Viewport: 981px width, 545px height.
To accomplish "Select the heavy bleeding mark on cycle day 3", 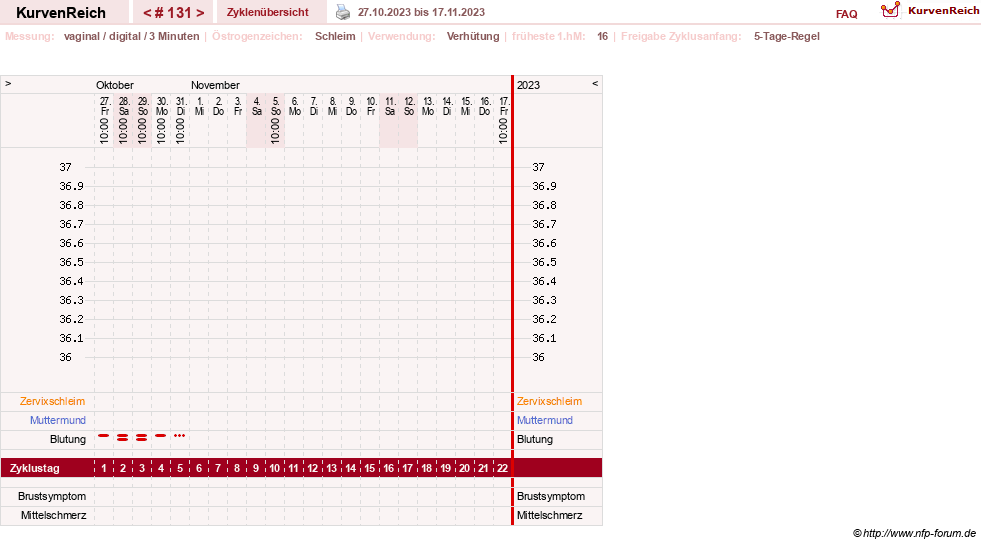I will point(141,437).
